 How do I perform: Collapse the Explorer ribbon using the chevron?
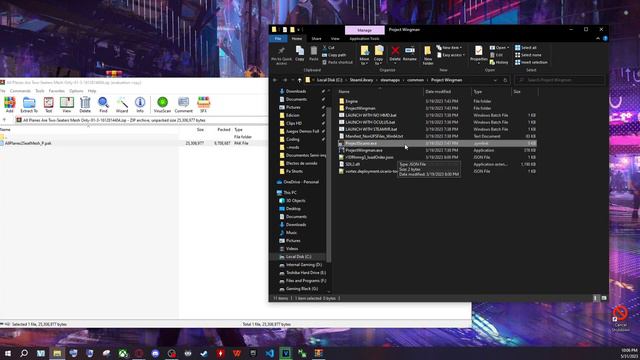(x=598, y=38)
